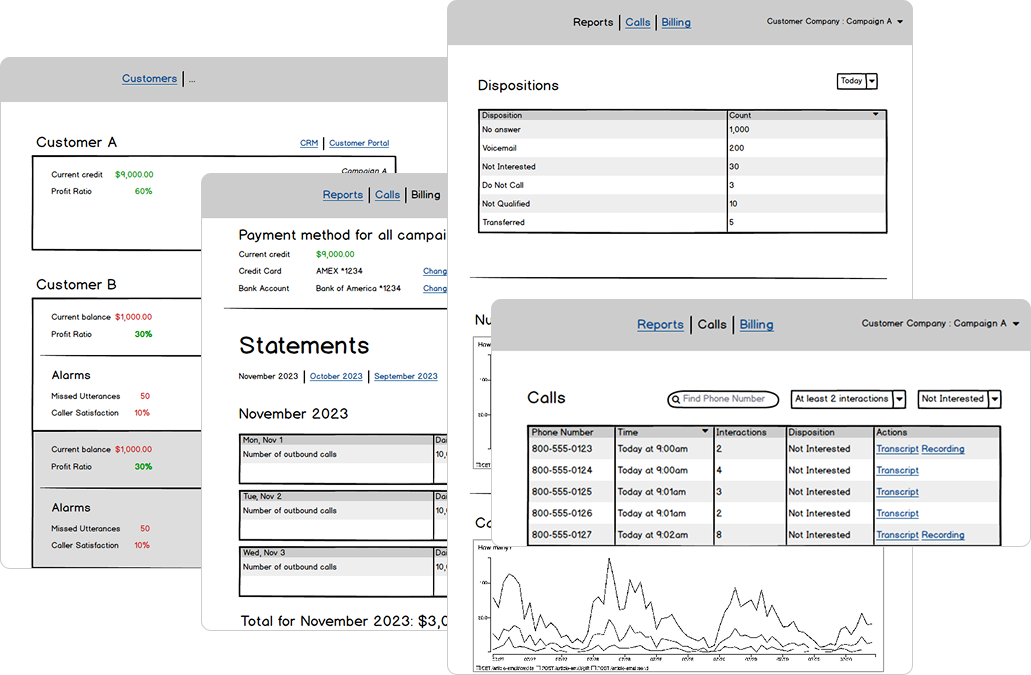Image resolution: width=1031 pixels, height=675 pixels.
Task: Expand the 'At least 2 interactions' filter
Action: (x=899, y=399)
